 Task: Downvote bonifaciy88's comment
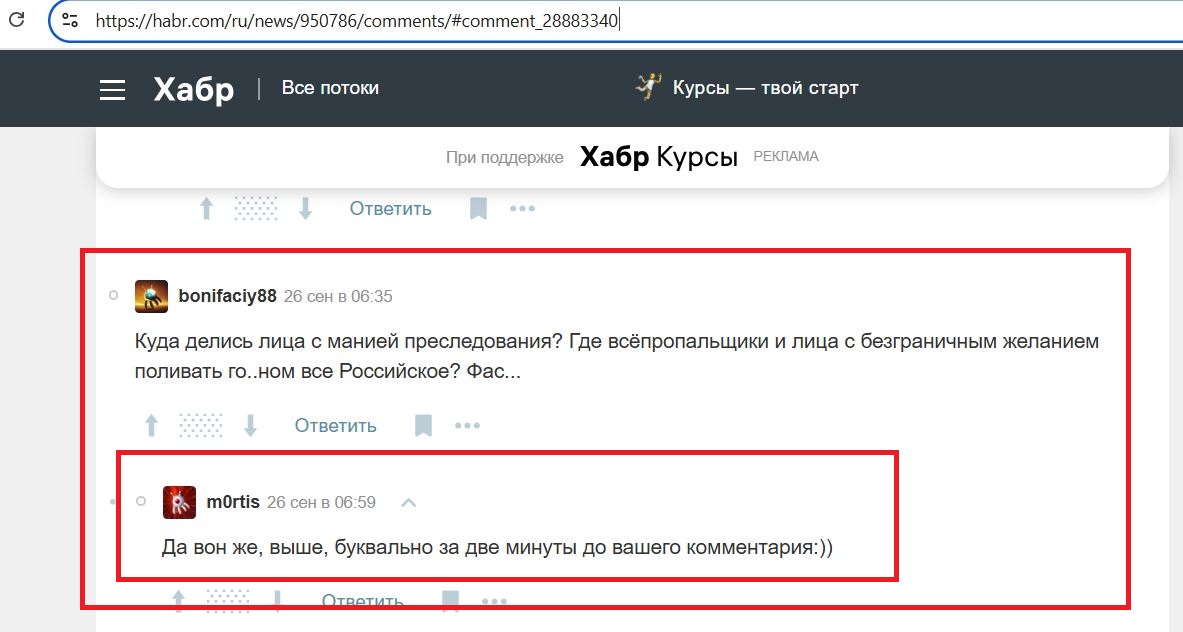[x=250, y=426]
